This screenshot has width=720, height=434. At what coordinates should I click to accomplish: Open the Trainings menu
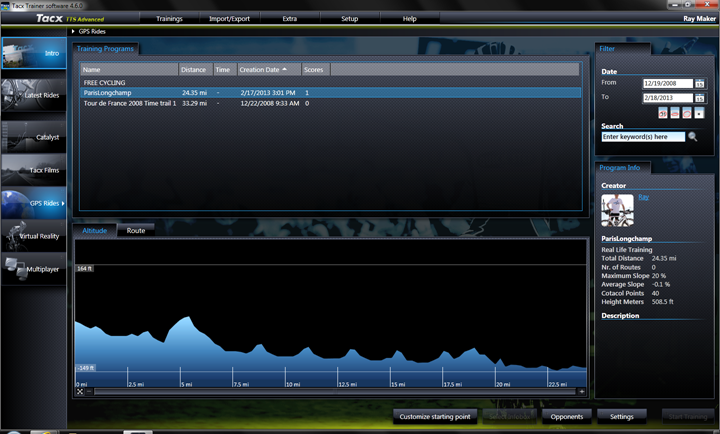(169, 19)
